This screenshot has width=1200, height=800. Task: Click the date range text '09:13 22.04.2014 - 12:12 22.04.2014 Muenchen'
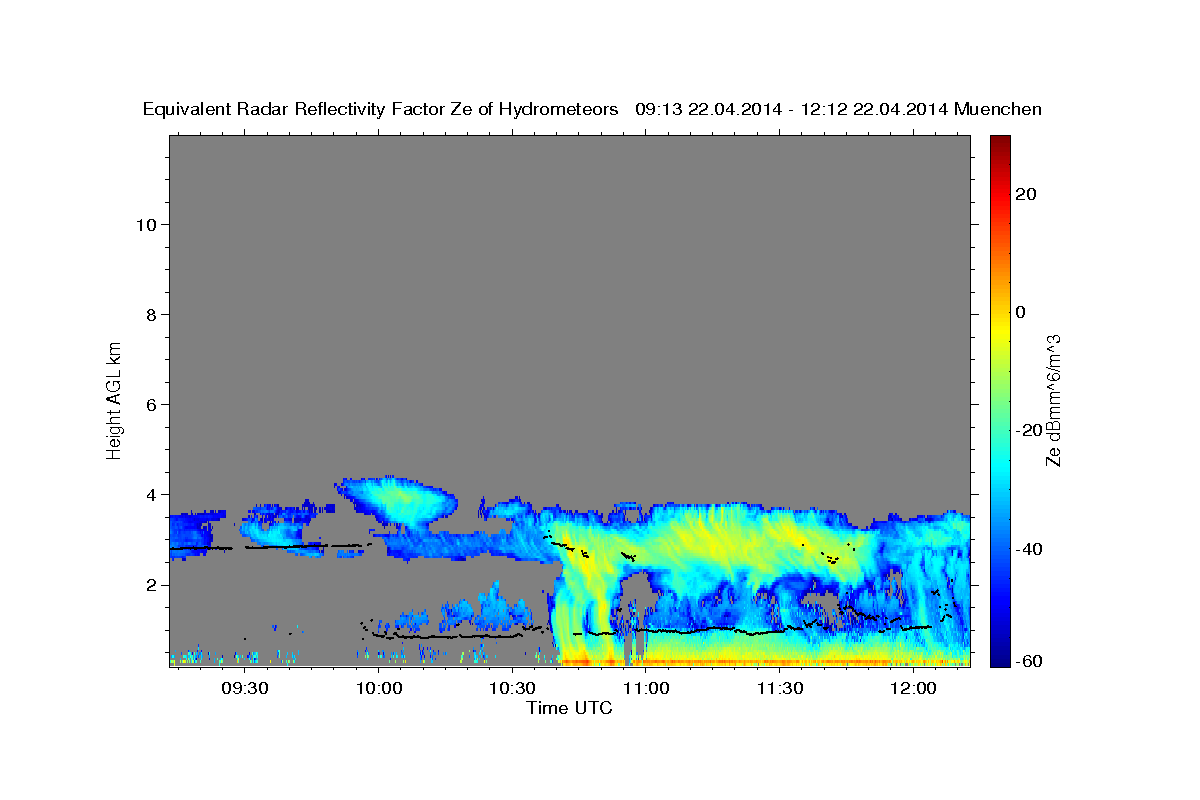(839, 109)
